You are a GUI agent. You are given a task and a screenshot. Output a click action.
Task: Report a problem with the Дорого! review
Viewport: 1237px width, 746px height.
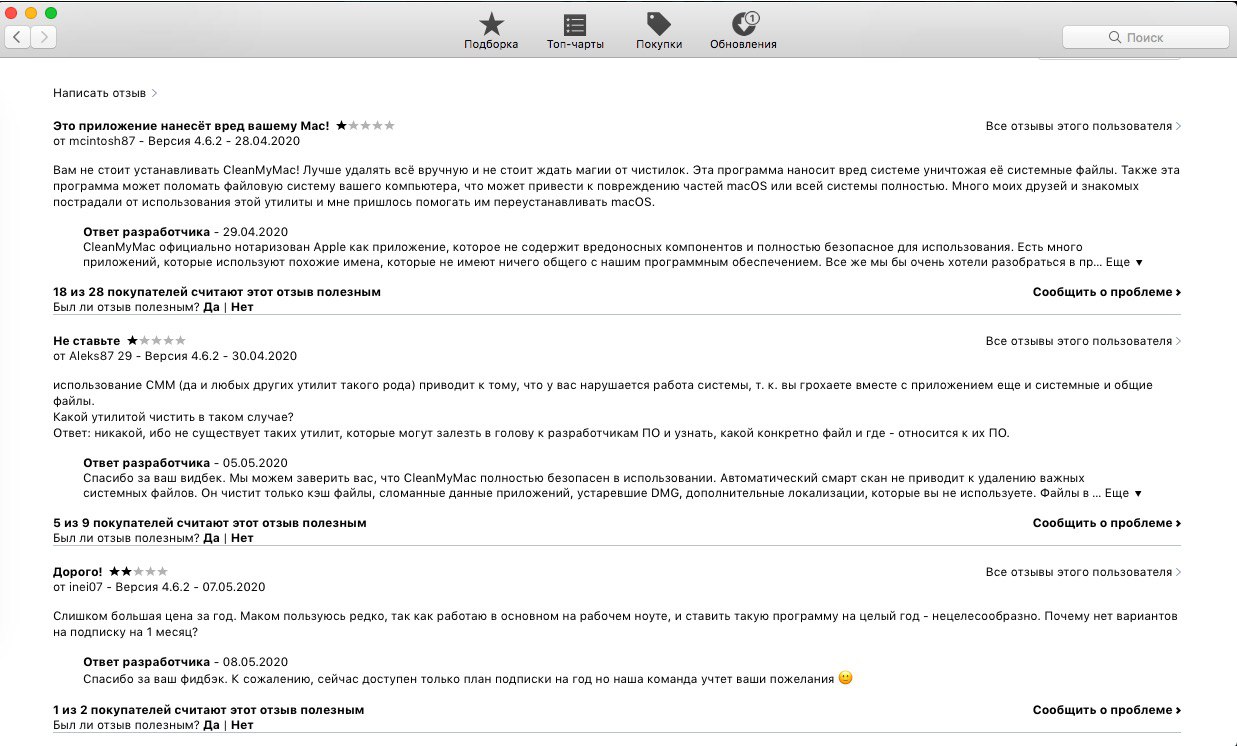1107,710
